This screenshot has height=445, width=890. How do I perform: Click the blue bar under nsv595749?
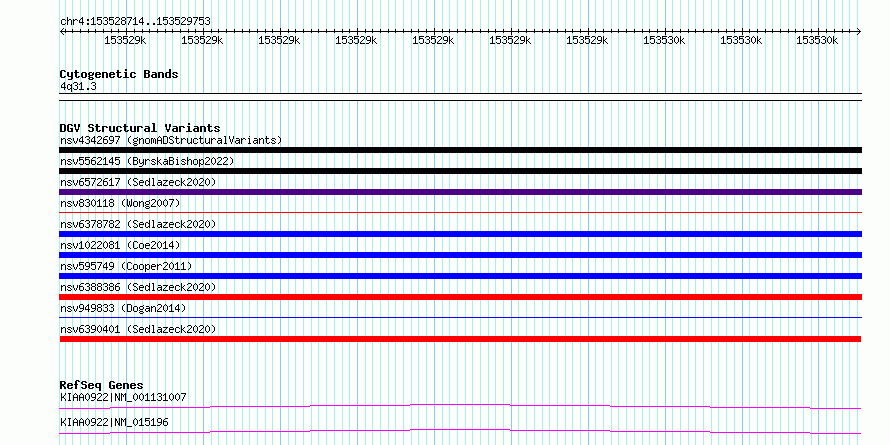460,276
